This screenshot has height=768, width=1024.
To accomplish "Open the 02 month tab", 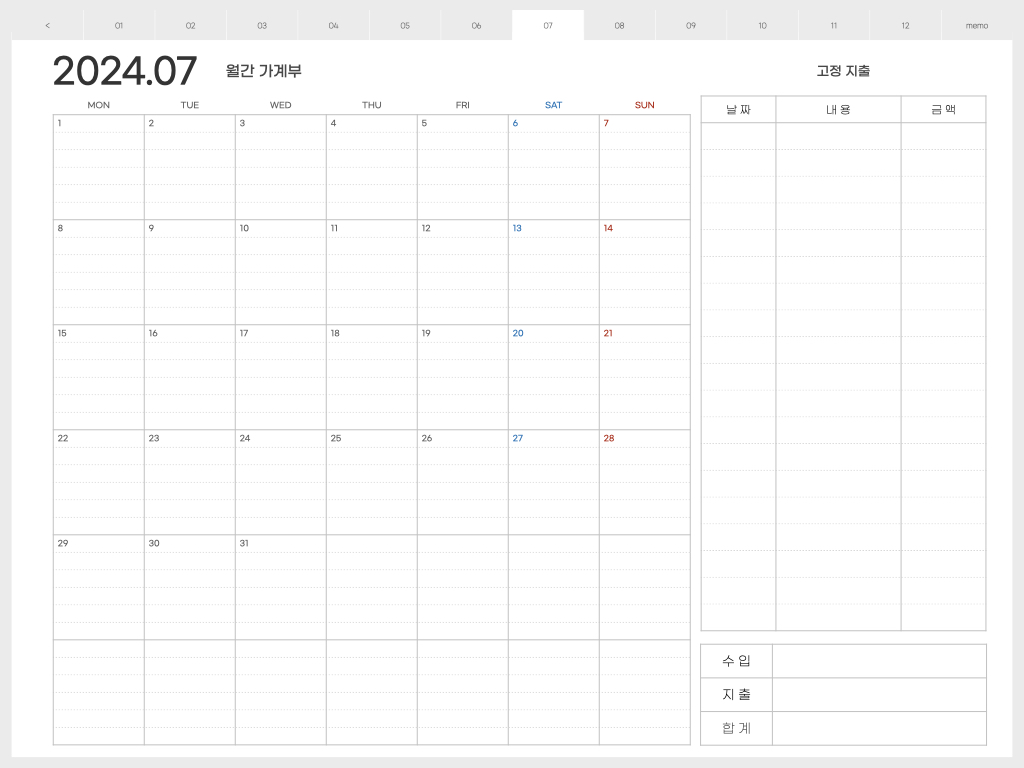I will [x=191, y=25].
